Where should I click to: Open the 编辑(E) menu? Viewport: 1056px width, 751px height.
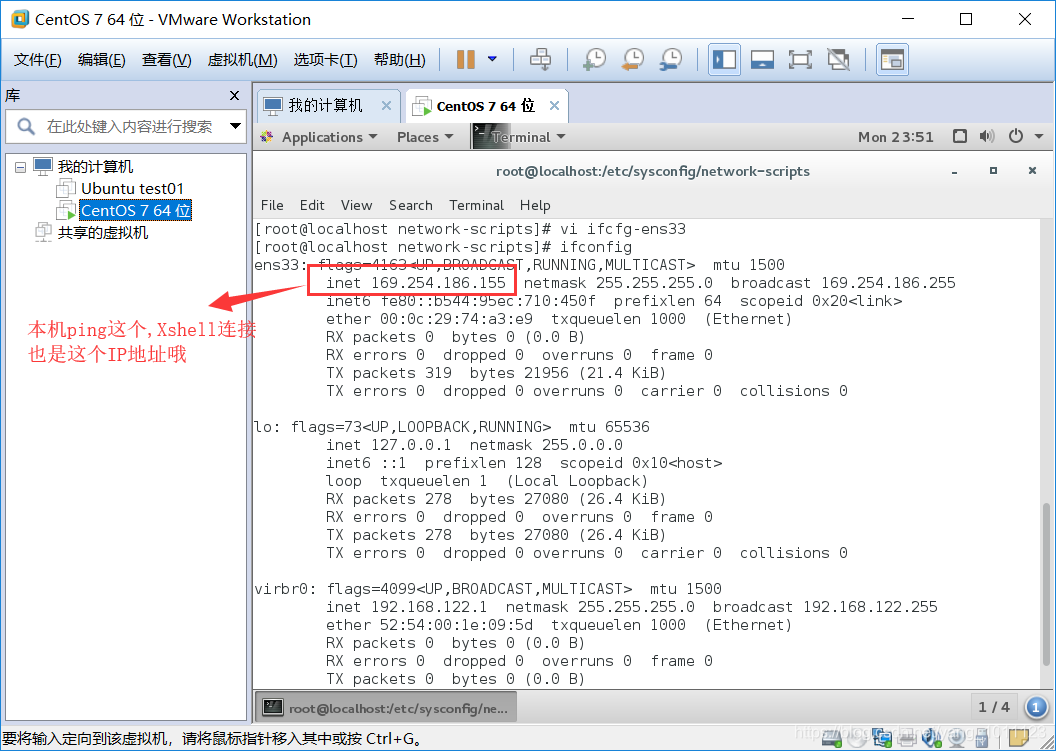point(102,60)
